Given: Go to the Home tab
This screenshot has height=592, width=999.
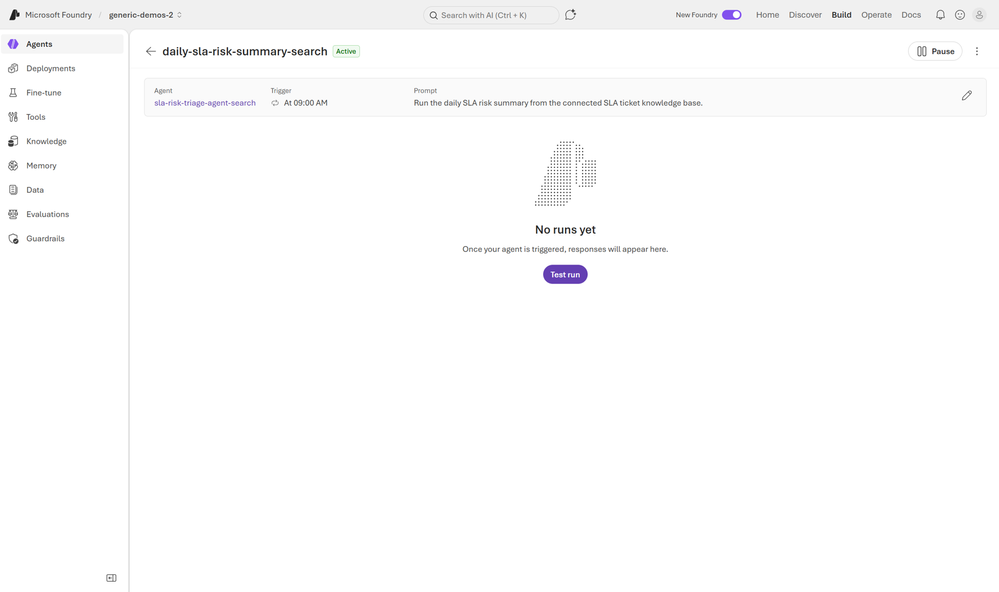Looking at the screenshot, I should (x=767, y=15).
